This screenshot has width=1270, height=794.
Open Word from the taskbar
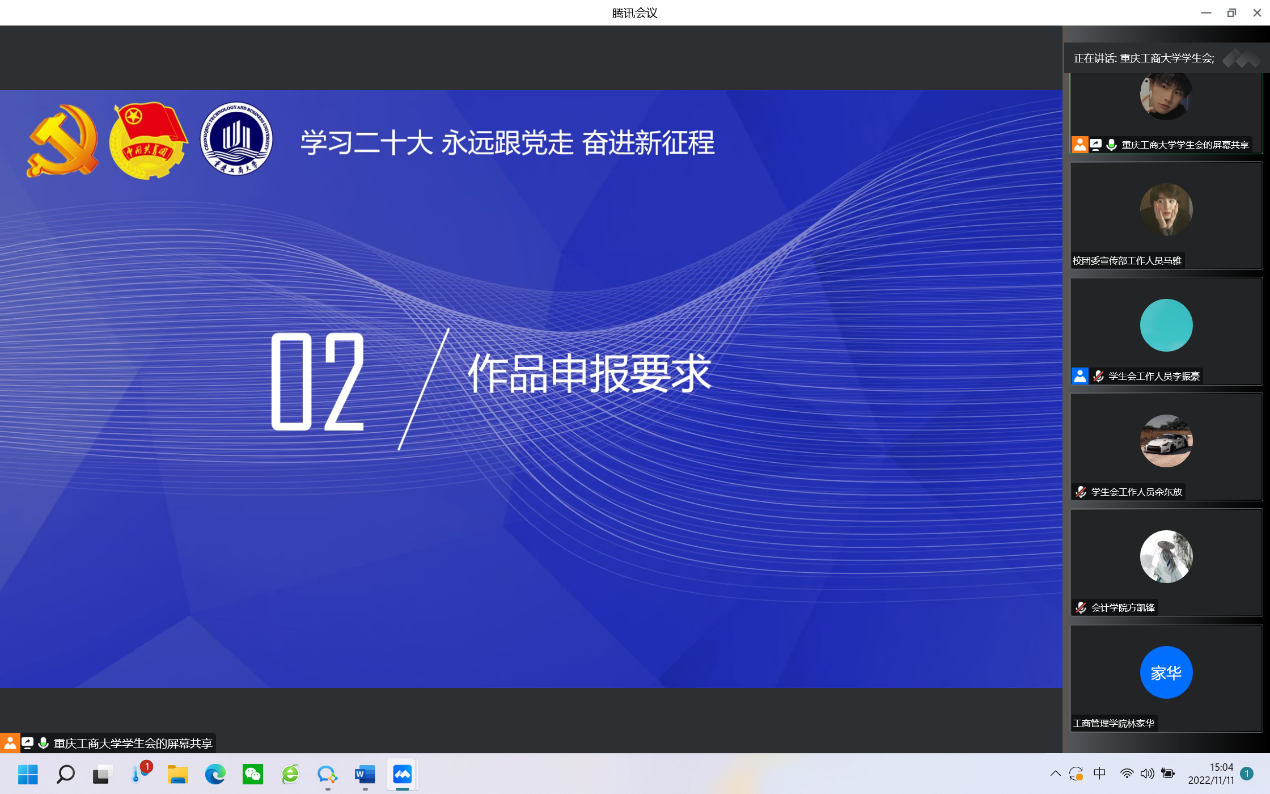pos(364,774)
